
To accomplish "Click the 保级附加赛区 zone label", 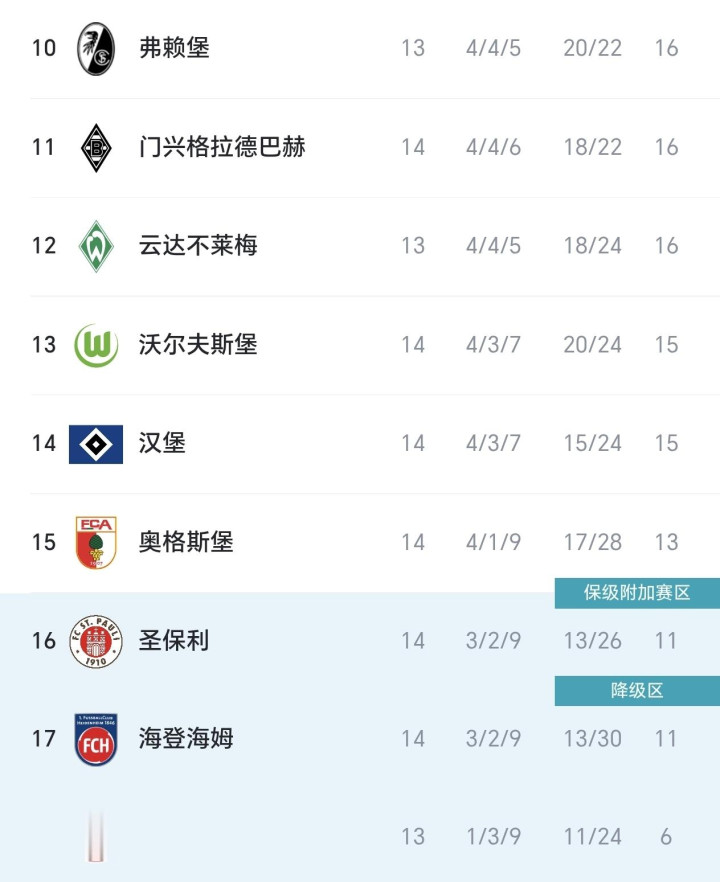I will click(x=637, y=593).
